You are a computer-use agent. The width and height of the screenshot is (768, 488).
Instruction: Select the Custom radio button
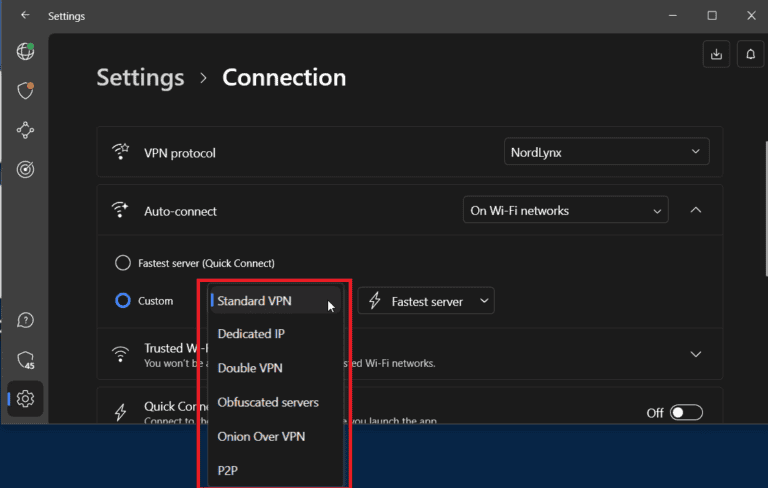point(123,300)
